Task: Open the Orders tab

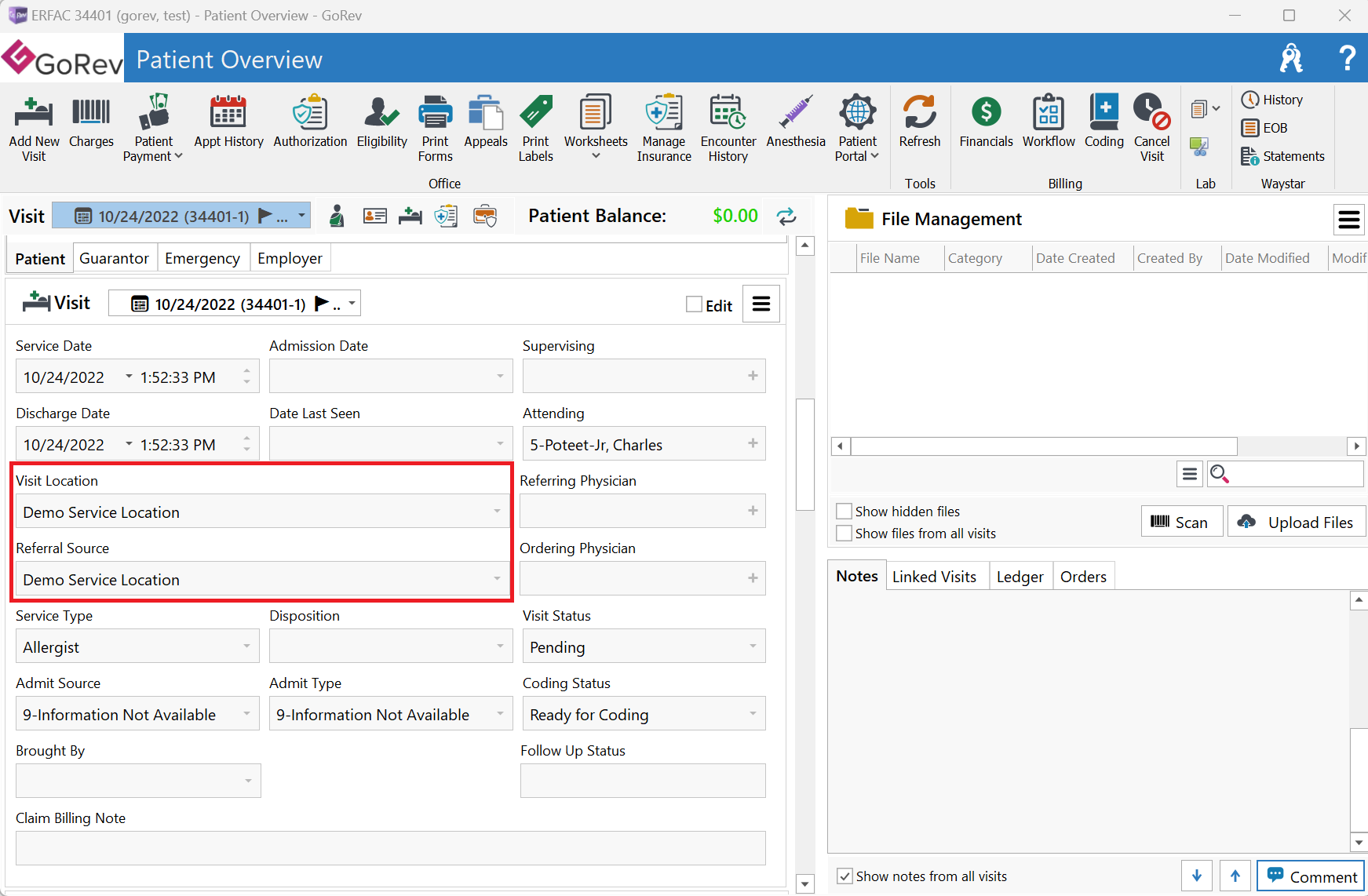Action: [1083, 577]
